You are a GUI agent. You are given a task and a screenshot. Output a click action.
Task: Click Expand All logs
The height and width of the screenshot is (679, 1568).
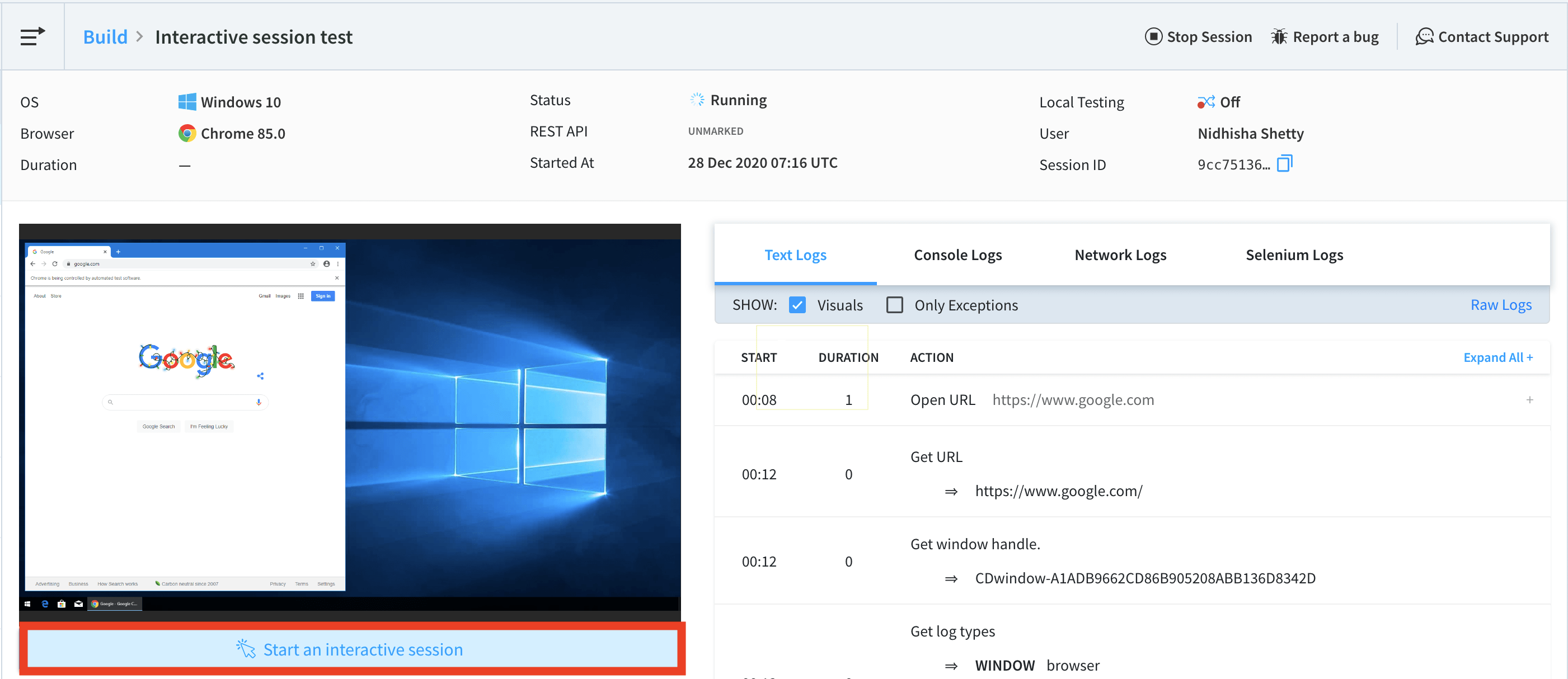(x=1497, y=357)
